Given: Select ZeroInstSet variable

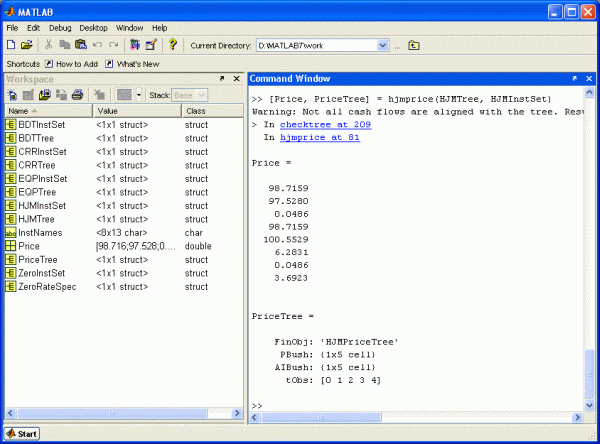Looking at the screenshot, I should 124,273.
